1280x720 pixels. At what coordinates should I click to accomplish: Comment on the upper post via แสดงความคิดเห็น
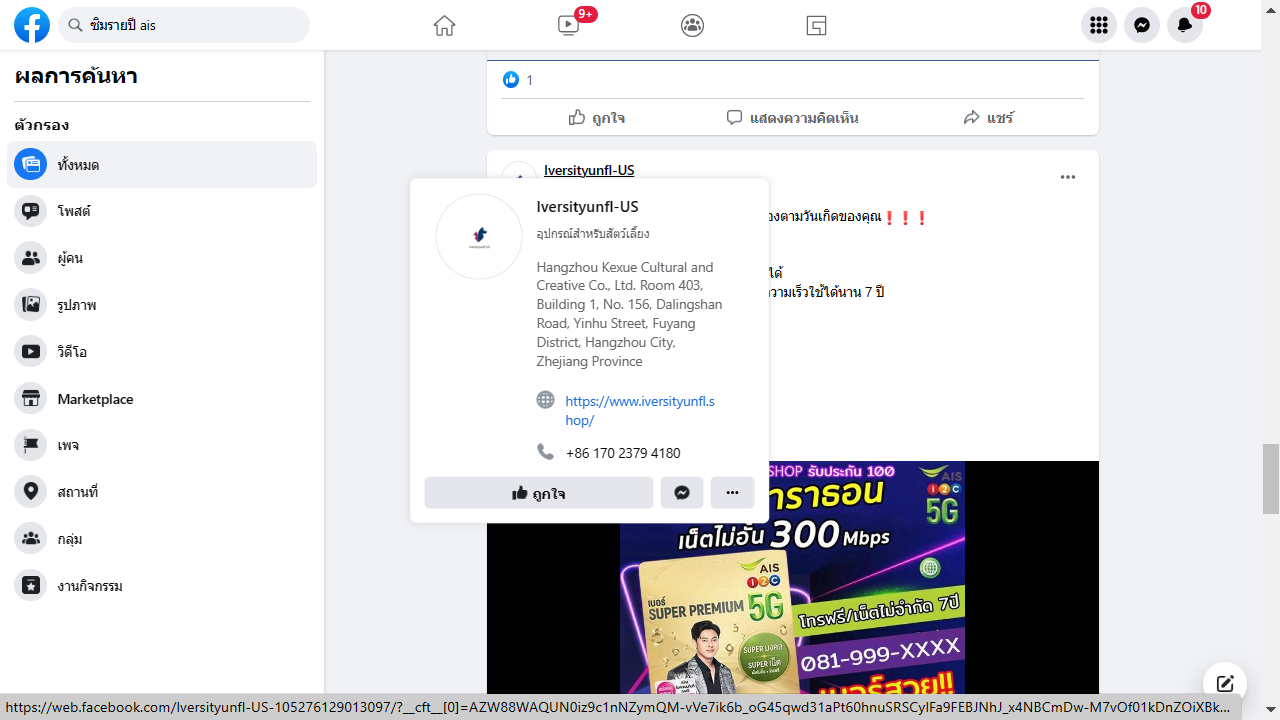click(792, 117)
